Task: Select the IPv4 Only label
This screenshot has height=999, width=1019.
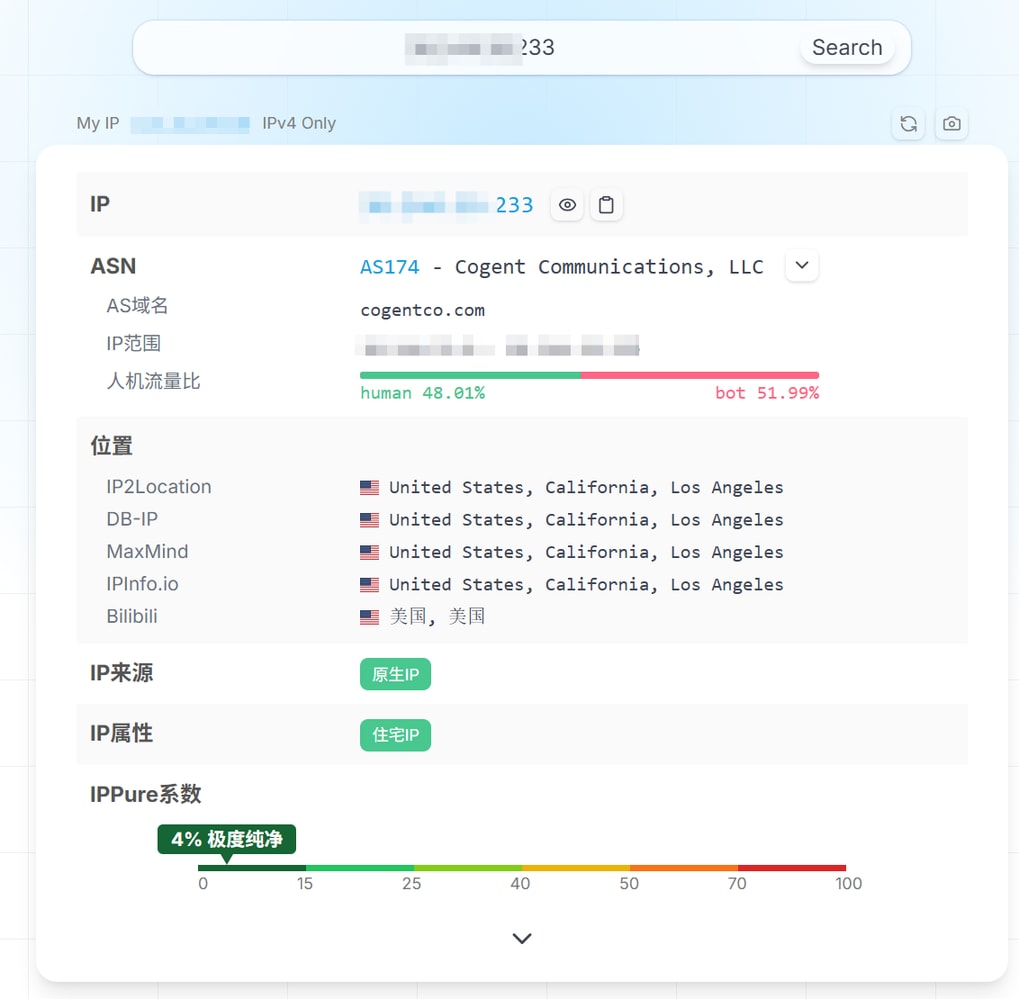Action: click(x=297, y=124)
